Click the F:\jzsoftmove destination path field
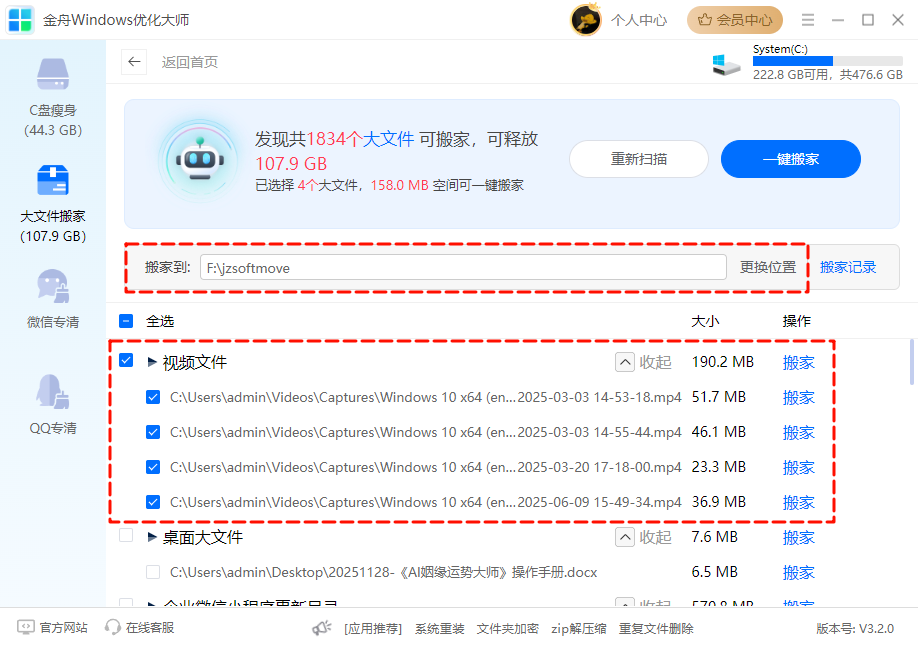Screen dimensions: 918x647 point(465,267)
